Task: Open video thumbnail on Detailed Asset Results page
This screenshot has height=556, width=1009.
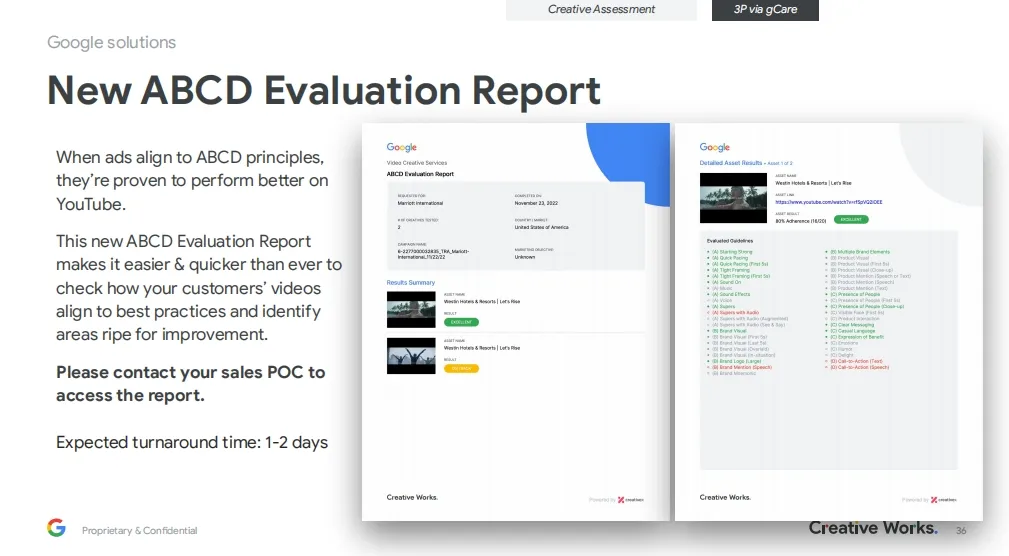Action: click(x=733, y=195)
